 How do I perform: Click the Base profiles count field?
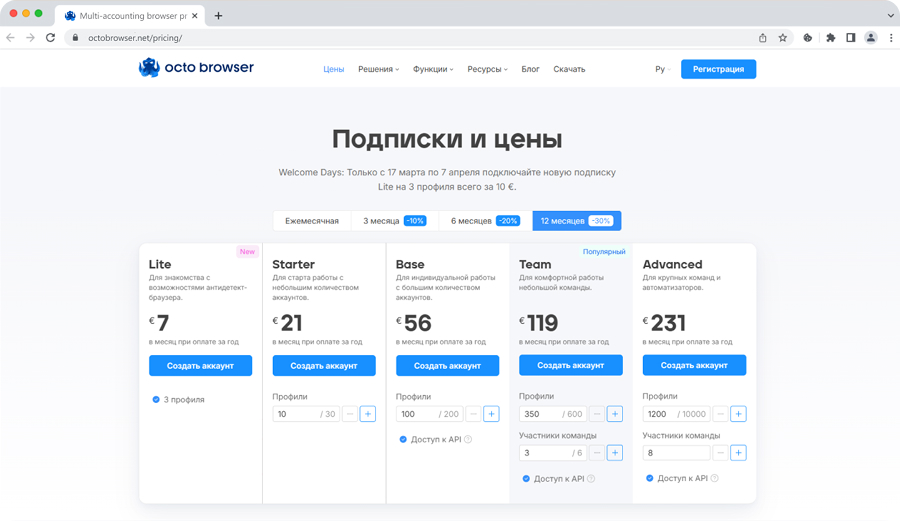click(x=429, y=414)
